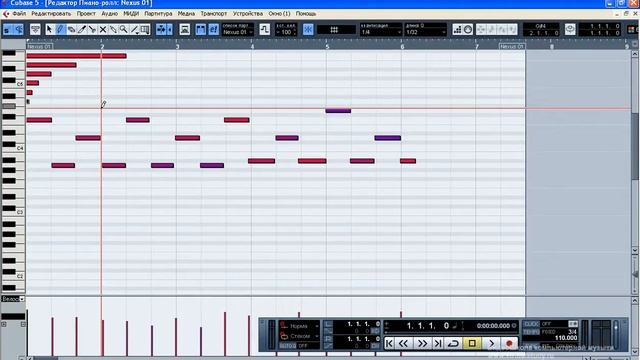Select the Object Selection arrow tool
The image size is (640, 360).
click(49, 29)
